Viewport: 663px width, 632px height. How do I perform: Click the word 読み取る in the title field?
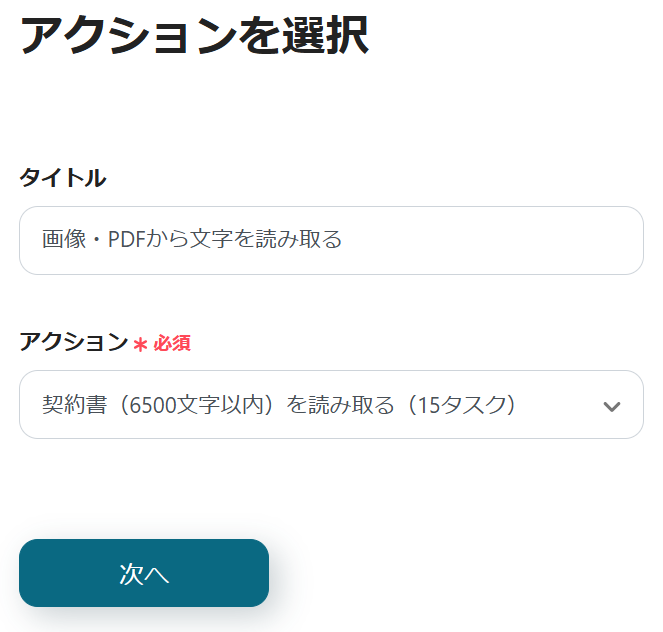click(x=310, y=240)
